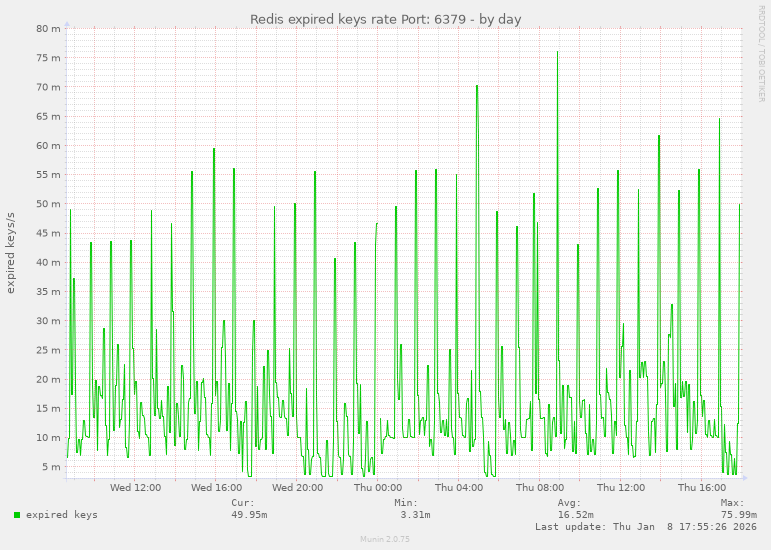This screenshot has height=550, width=771.
Task: Click the 'Last update' timestamp text
Action: (x=646, y=526)
